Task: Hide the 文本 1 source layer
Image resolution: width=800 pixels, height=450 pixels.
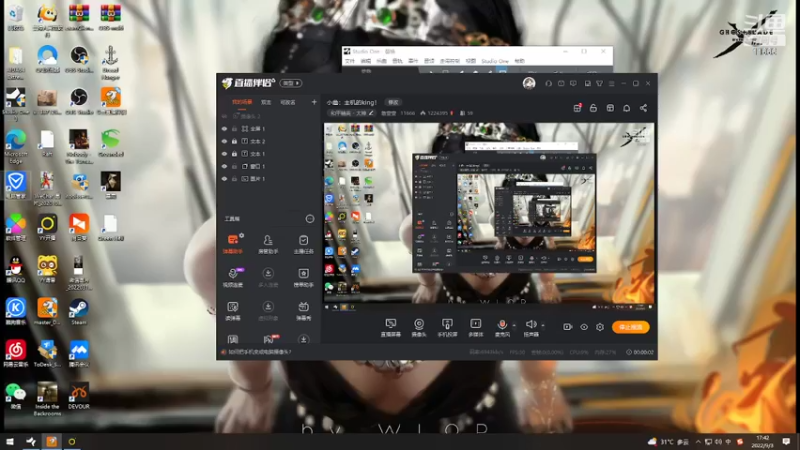Action: (x=224, y=154)
